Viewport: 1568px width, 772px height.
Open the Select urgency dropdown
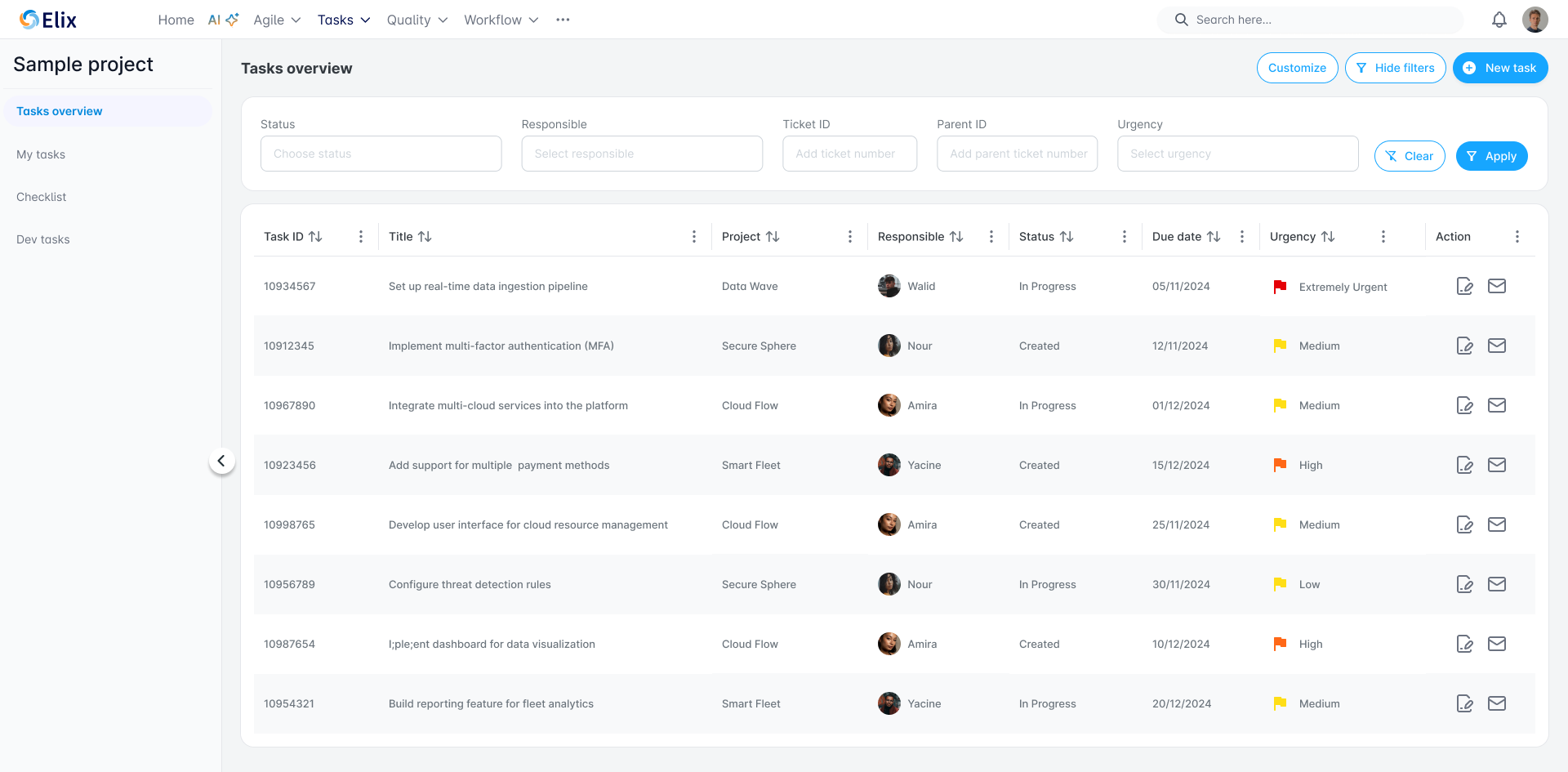[1237, 154]
